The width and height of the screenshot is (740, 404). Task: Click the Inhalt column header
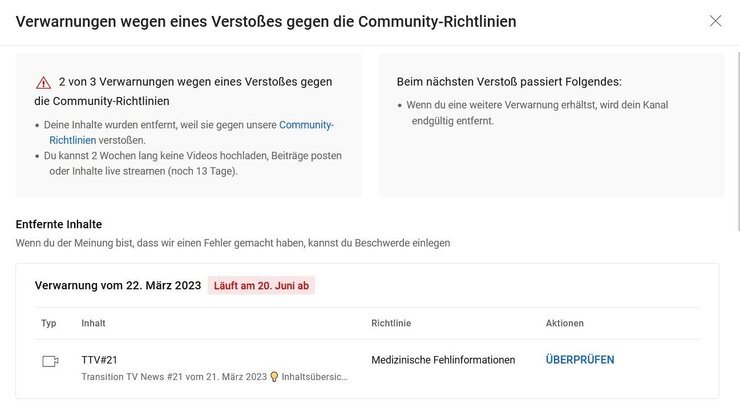93,323
